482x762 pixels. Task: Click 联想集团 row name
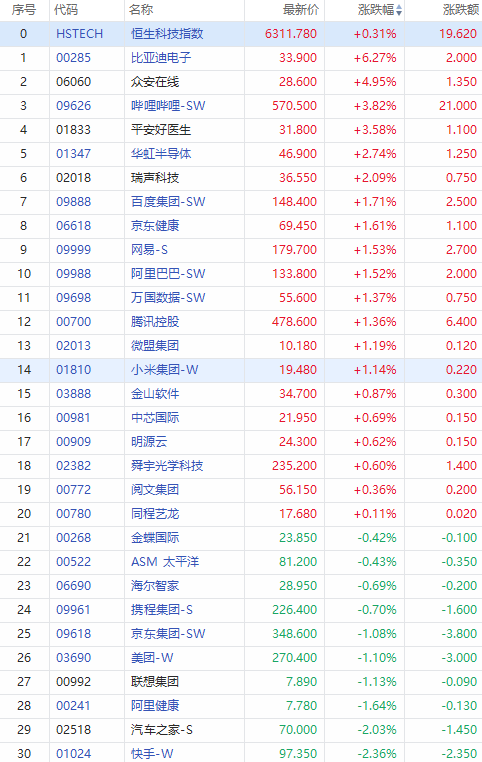pos(155,682)
